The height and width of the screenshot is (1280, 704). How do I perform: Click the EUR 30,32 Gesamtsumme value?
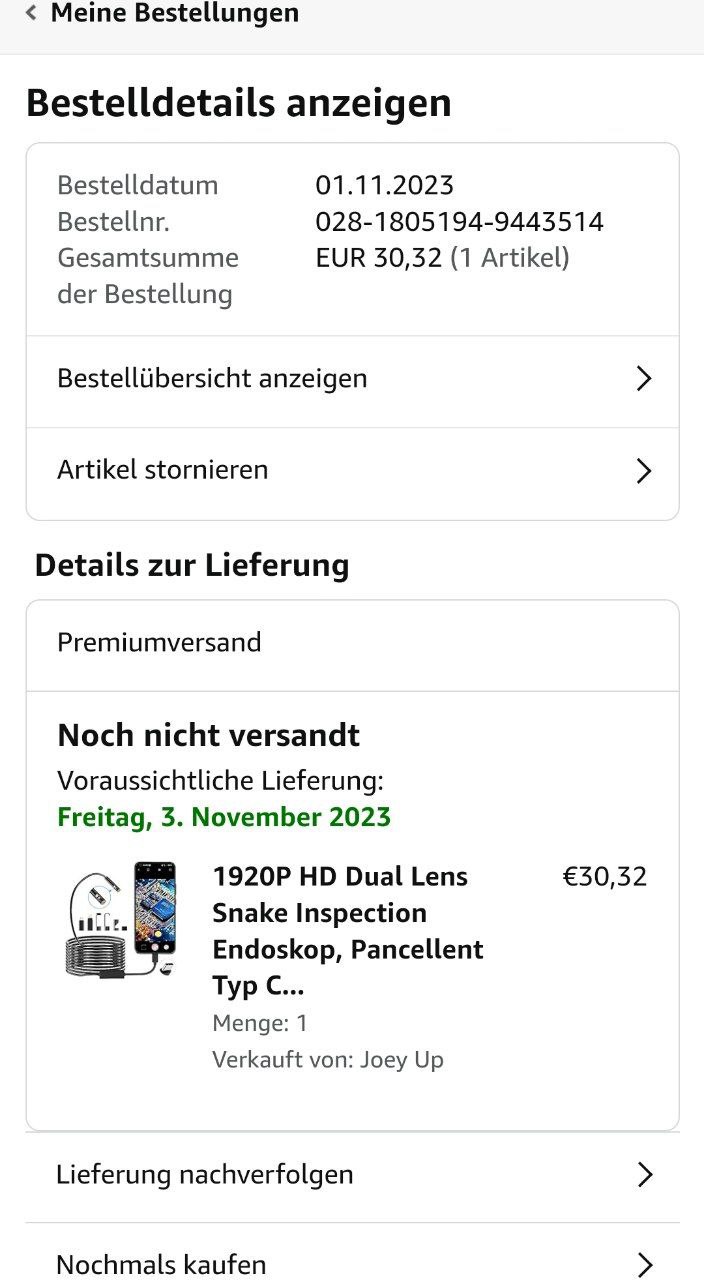[x=378, y=258]
